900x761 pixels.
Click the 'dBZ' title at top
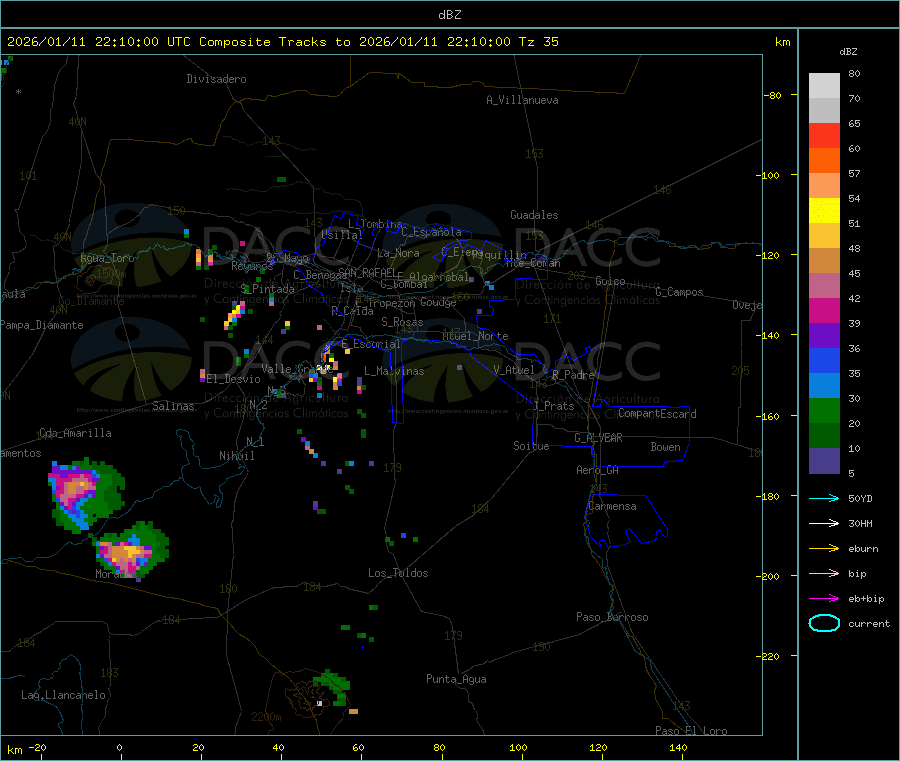point(449,15)
